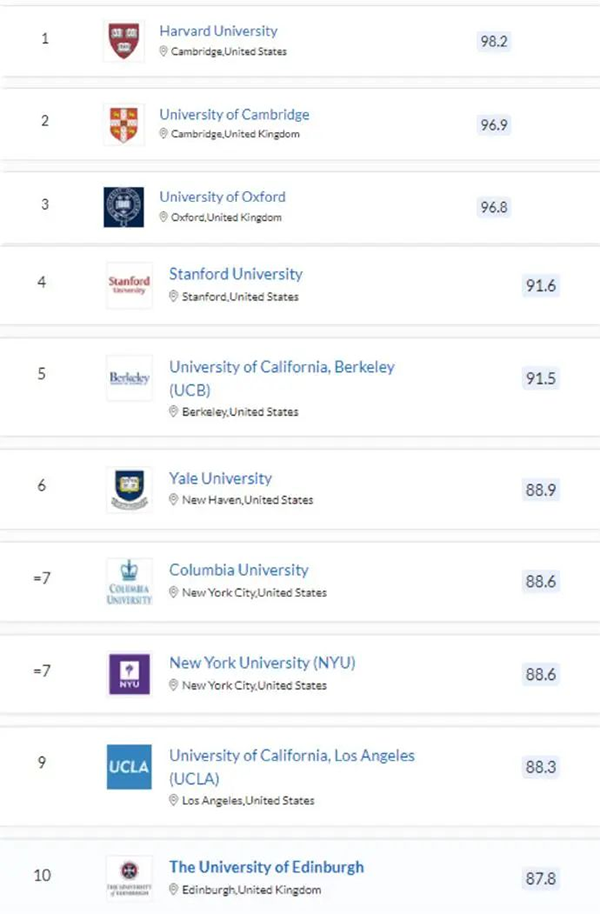Click the University of Cambridge shield logo
This screenshot has height=914, width=600.
click(x=124, y=124)
